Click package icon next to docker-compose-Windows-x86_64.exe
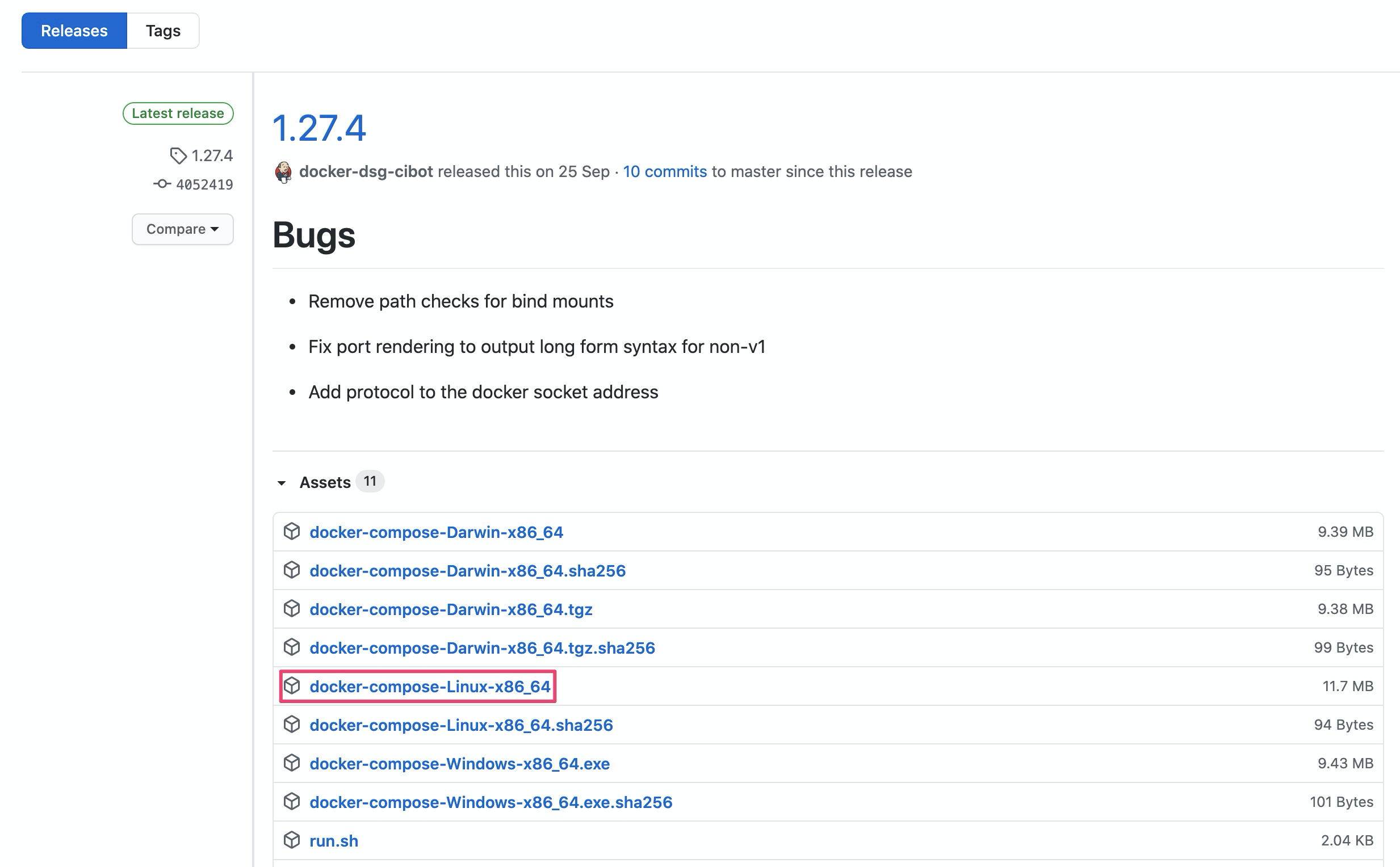This screenshot has width=1400, height=867. pyautogui.click(x=291, y=763)
